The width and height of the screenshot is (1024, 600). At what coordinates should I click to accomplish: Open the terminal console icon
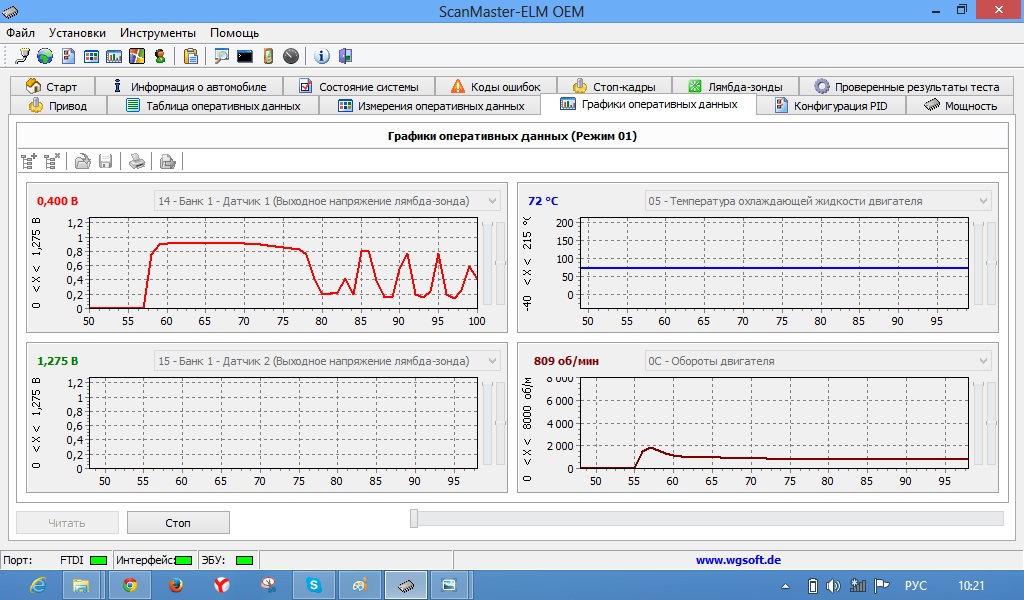click(244, 56)
